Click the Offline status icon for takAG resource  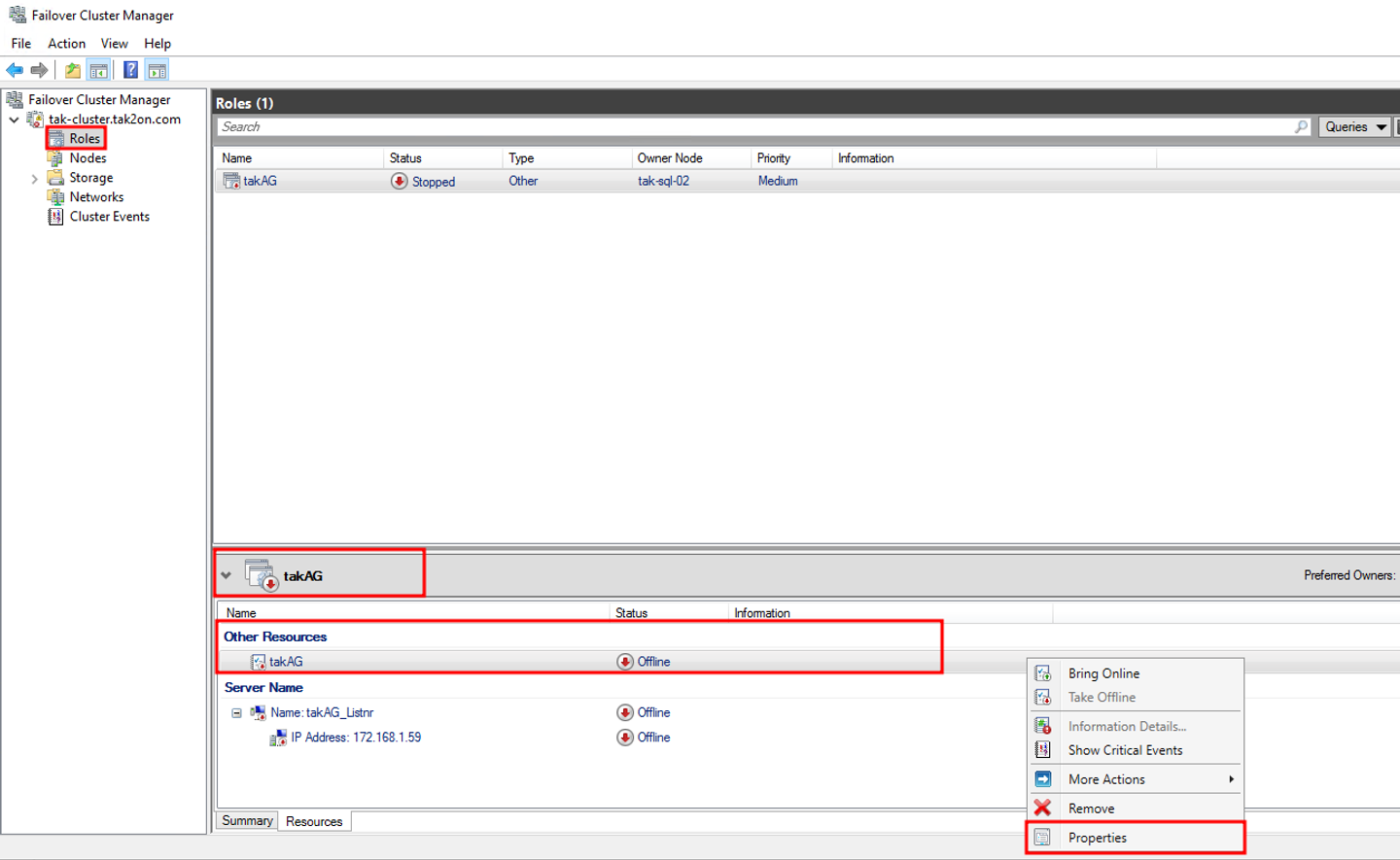[625, 662]
